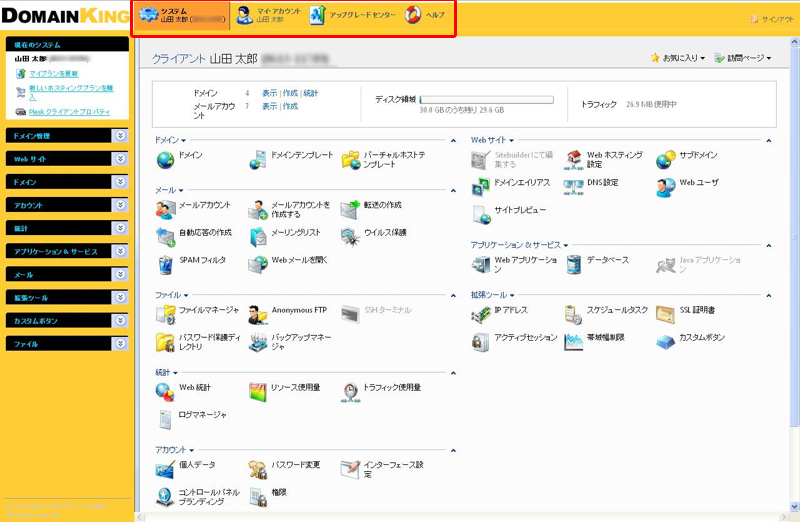Click the ディスク領域 usage bar
Viewport: 800px width, 522px height.
tap(487, 100)
